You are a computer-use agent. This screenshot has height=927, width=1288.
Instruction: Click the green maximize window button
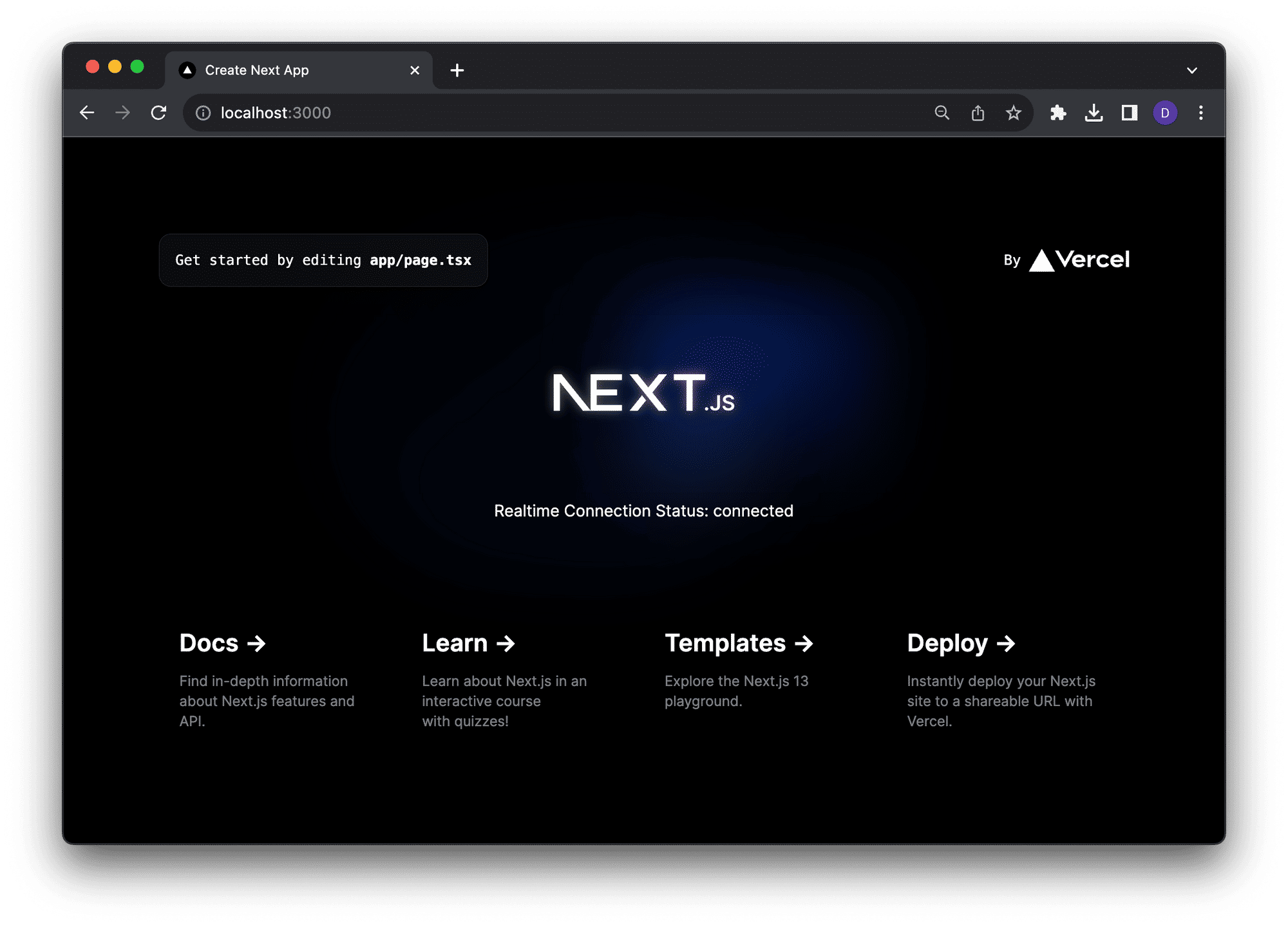click(137, 67)
